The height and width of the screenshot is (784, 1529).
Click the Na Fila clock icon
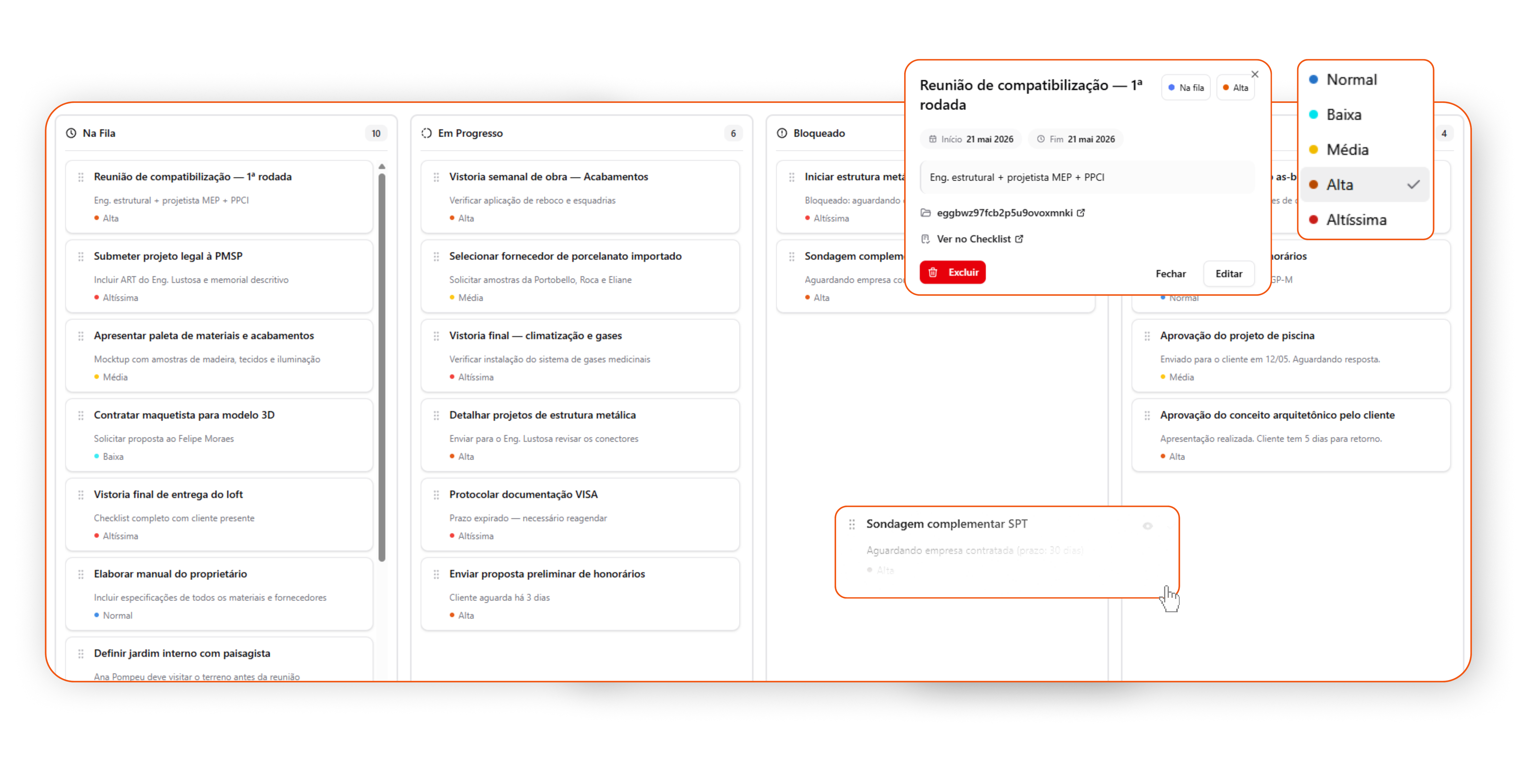tap(71, 133)
